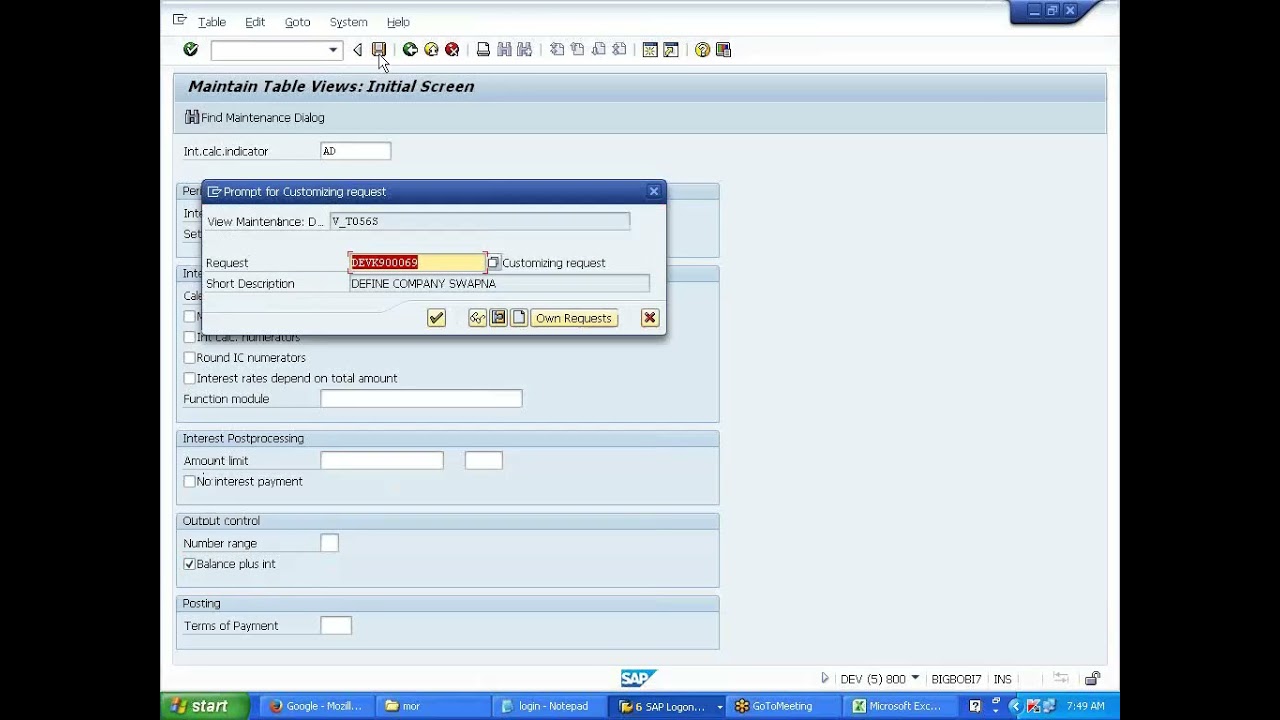
Task: Toggle the No interest payment checkbox
Action: click(189, 482)
